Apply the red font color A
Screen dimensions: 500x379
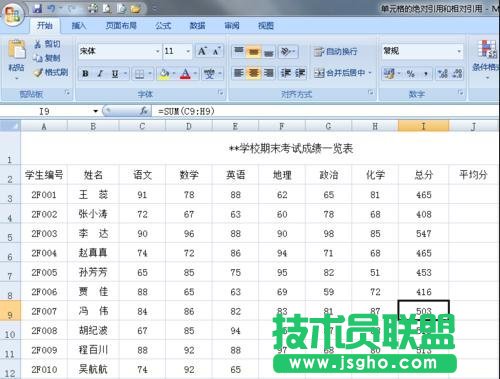tap(185, 74)
